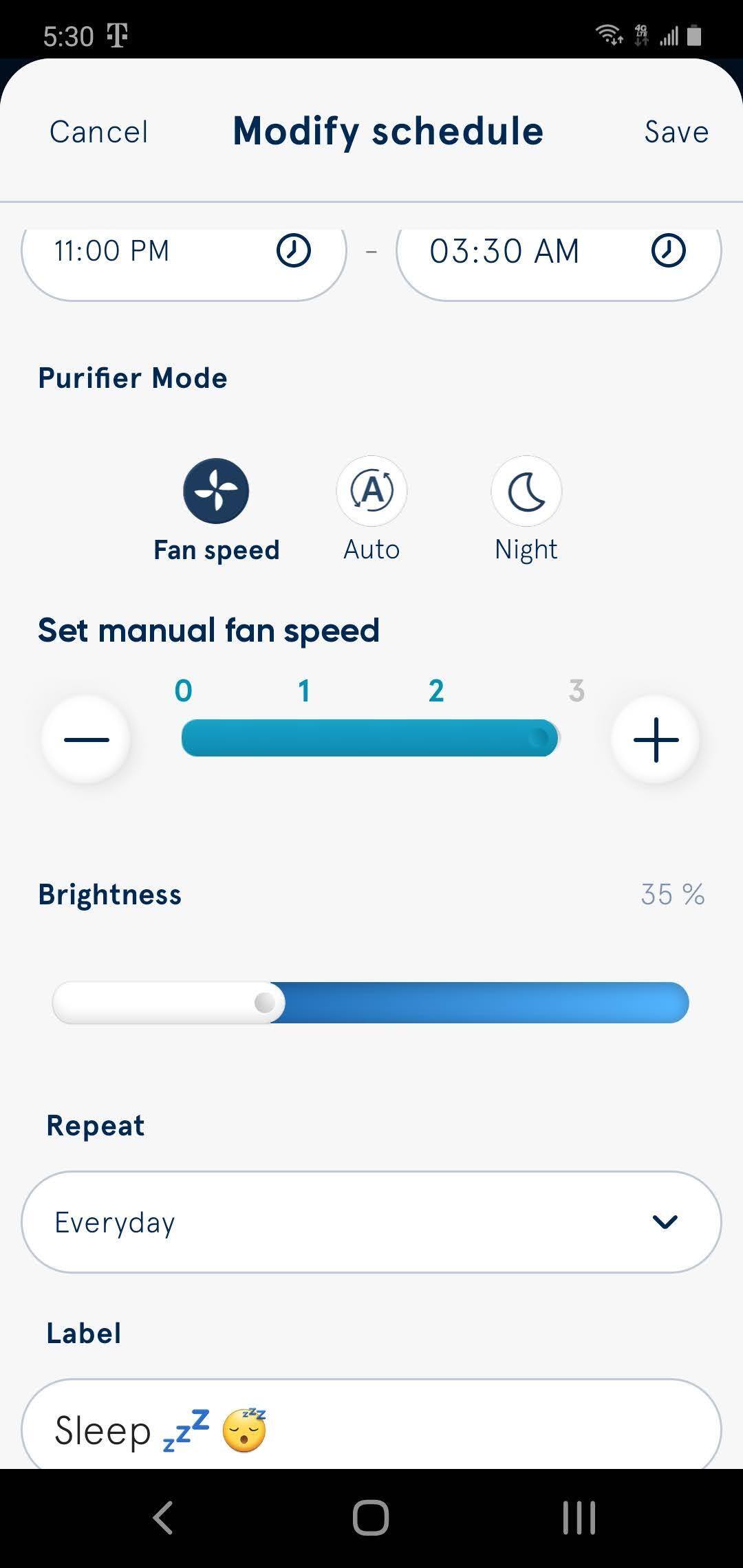Switch purifier to Auto mode icon

[x=371, y=491]
